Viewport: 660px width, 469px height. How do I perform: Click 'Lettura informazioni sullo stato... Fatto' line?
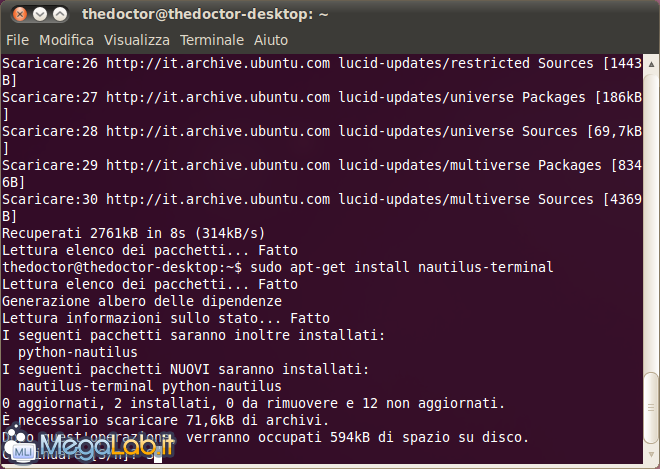point(166,318)
